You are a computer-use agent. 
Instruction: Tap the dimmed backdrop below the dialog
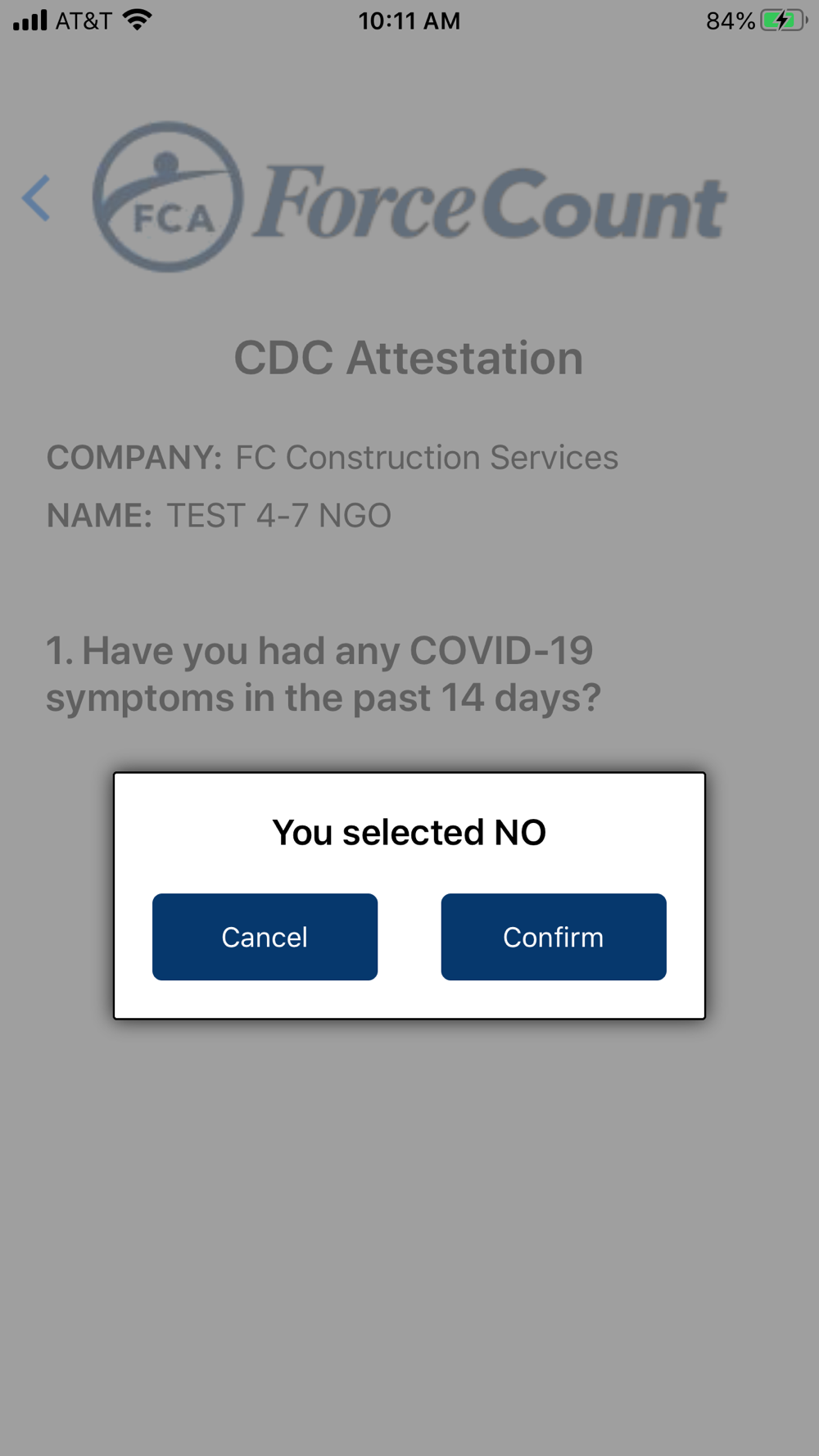tap(409, 1228)
